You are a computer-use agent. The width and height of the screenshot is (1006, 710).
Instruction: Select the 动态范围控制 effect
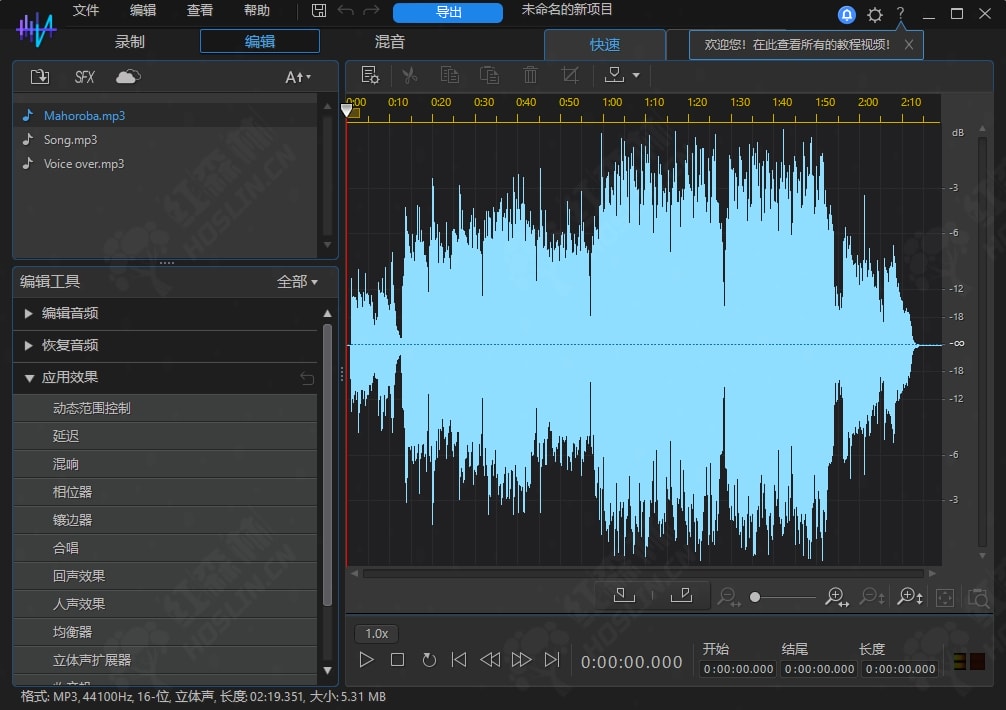tap(92, 408)
